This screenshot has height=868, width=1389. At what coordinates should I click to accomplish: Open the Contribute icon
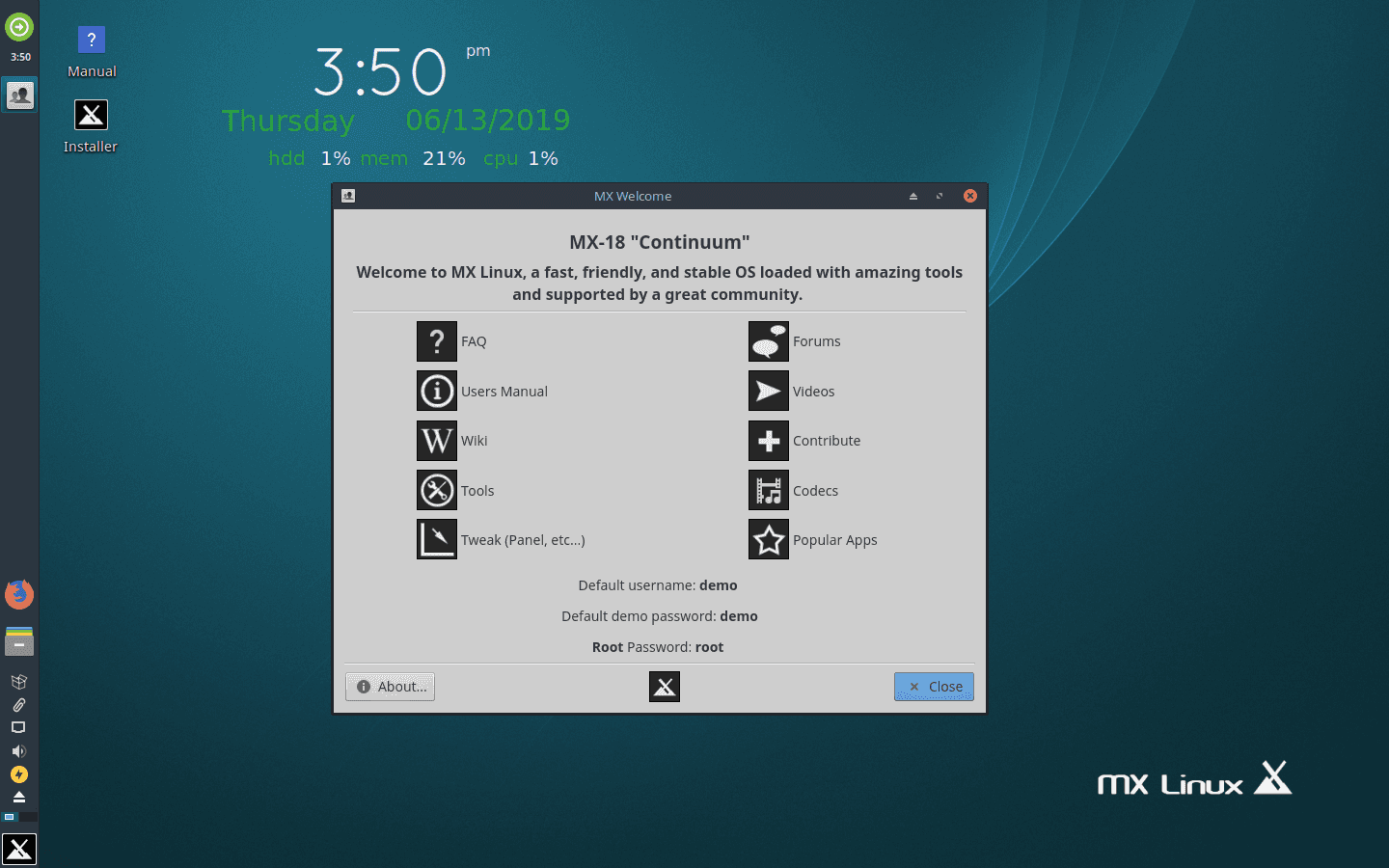[768, 440]
